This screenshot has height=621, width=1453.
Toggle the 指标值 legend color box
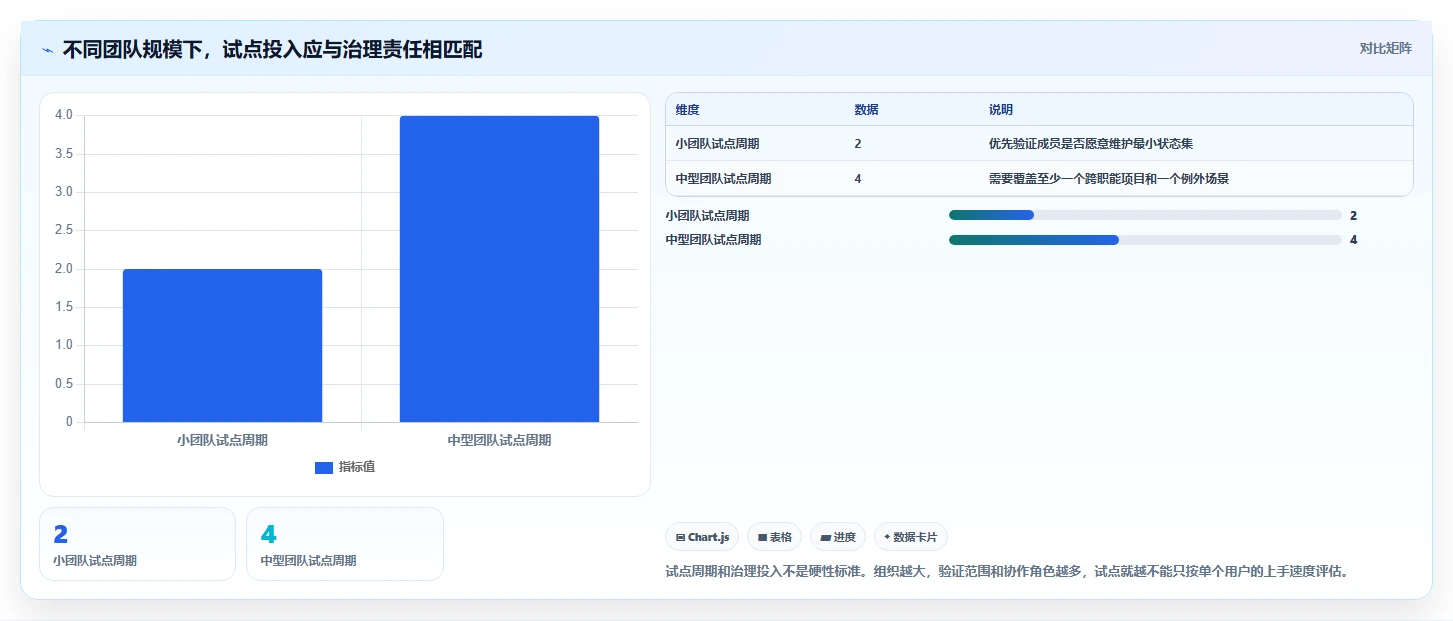pos(324,467)
